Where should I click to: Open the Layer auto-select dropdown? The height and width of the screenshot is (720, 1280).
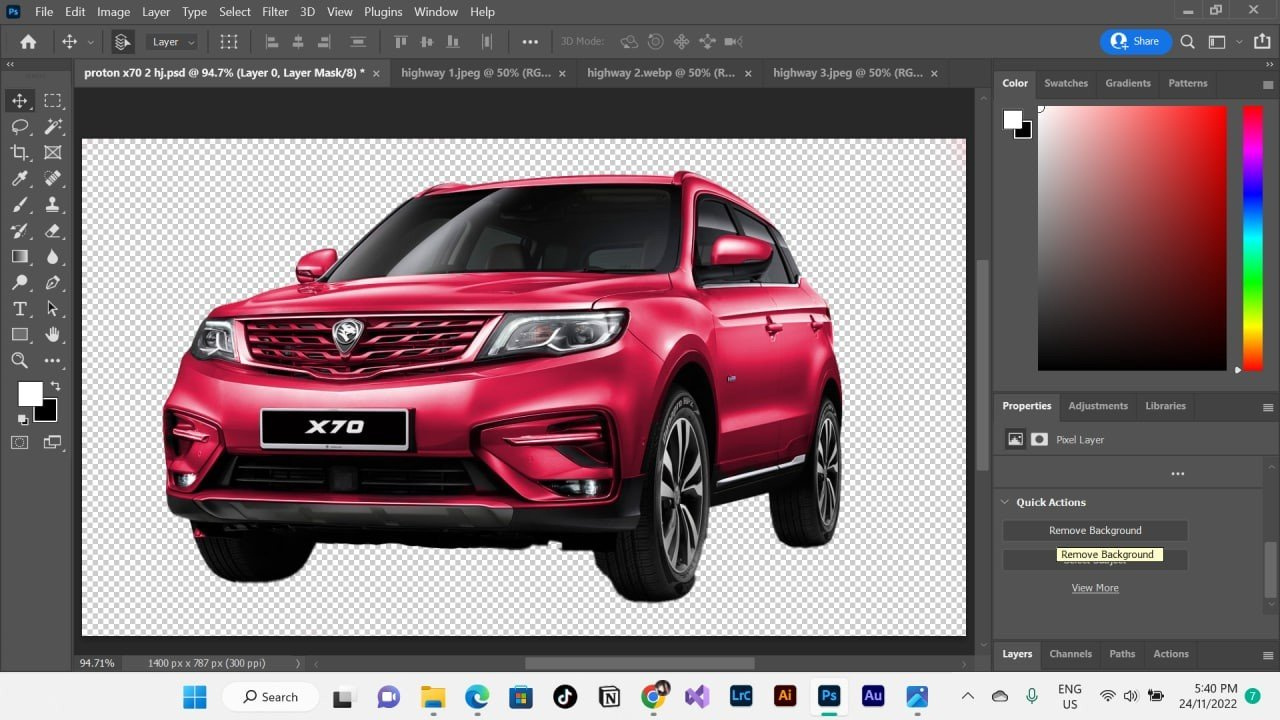[173, 42]
